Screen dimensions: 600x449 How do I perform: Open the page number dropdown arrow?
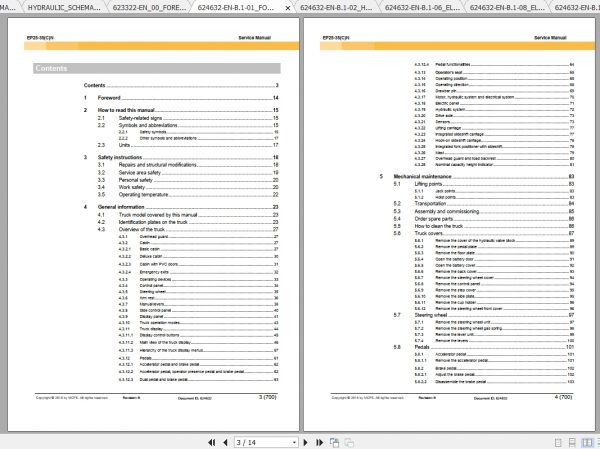(x=294, y=442)
